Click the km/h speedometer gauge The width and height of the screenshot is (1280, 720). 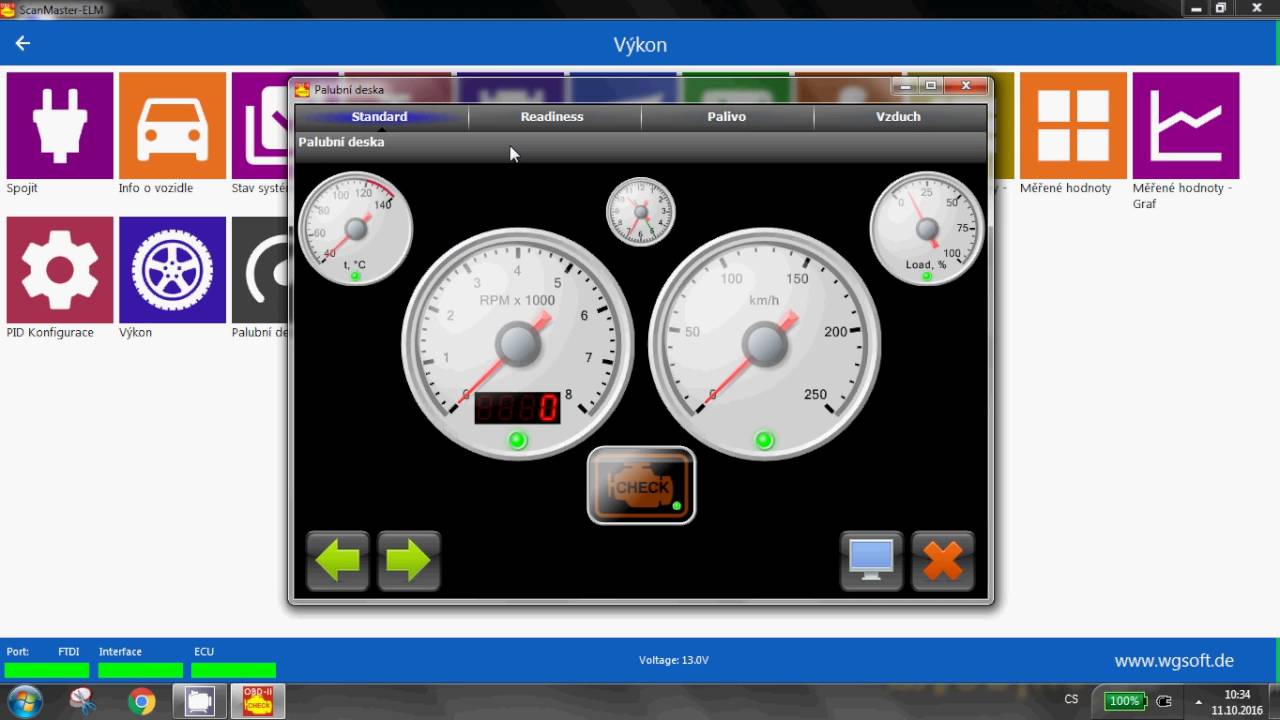765,344
